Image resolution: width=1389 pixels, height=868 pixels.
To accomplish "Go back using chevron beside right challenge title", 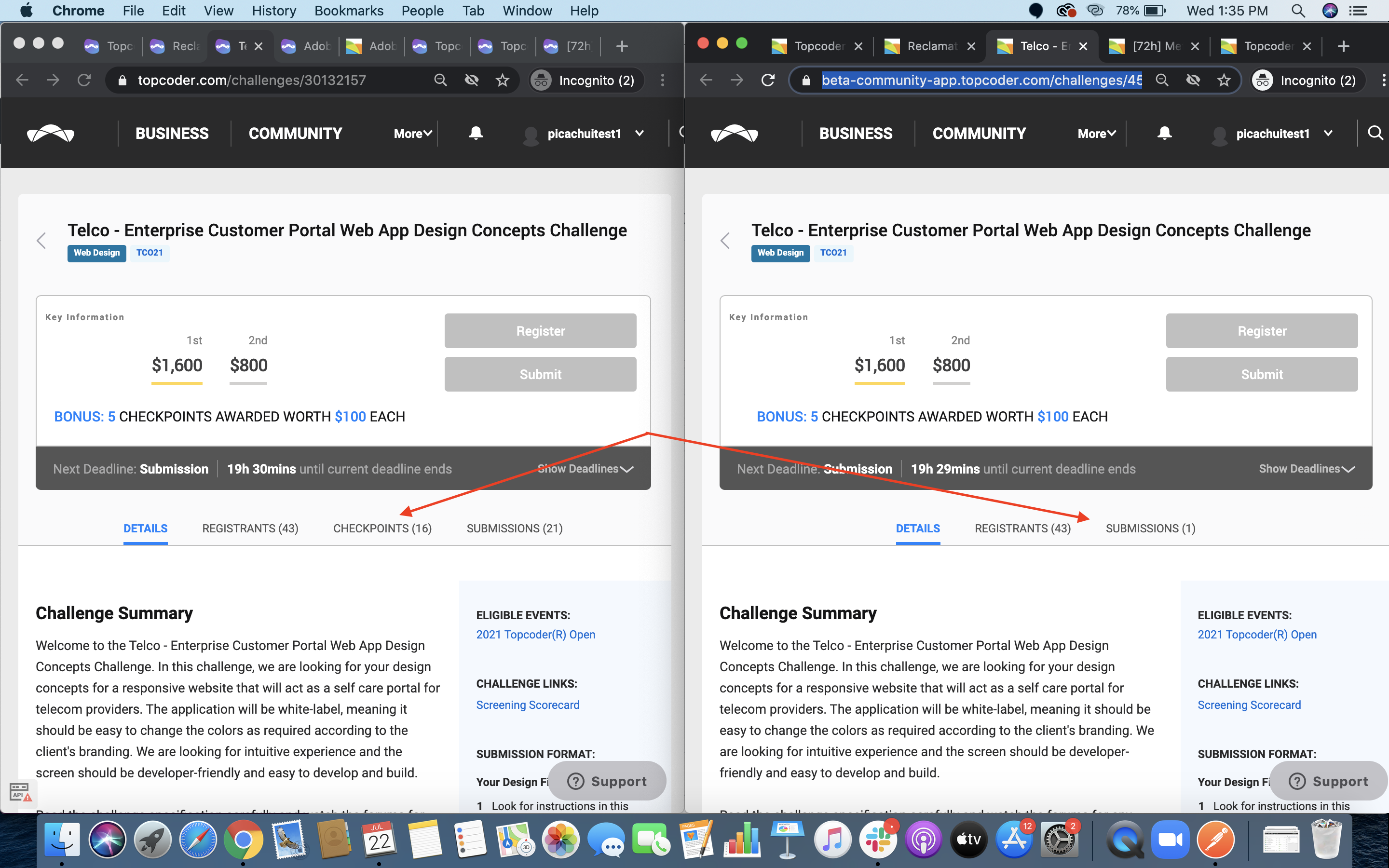I will click(x=725, y=241).
